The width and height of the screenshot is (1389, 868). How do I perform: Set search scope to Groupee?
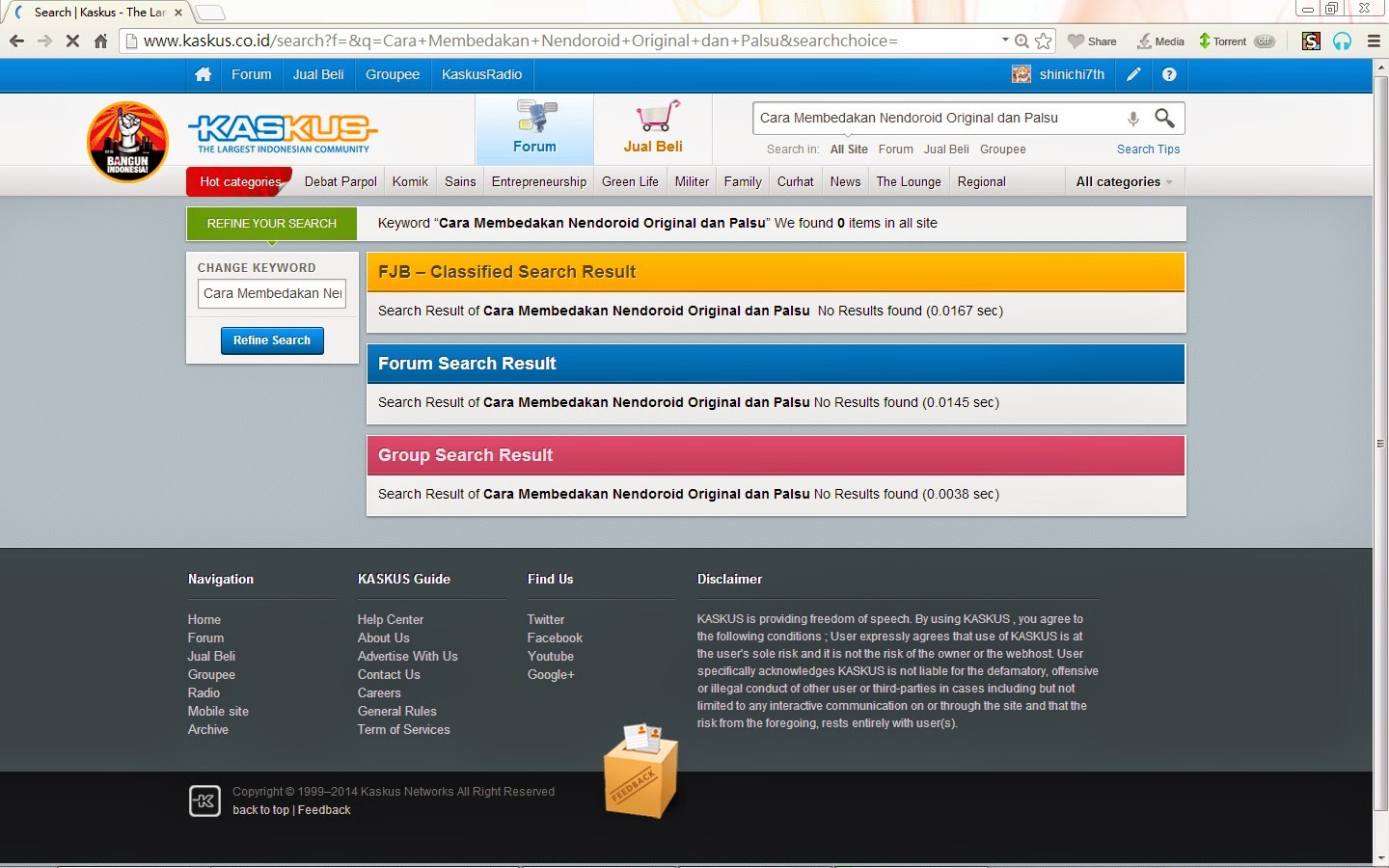(x=1003, y=149)
